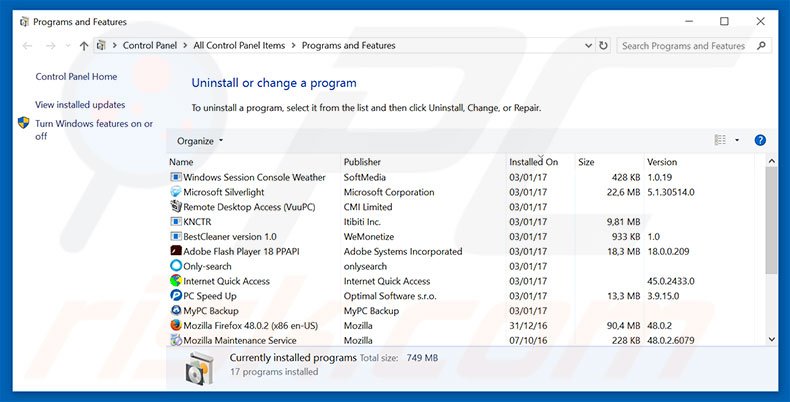Open the Control Panel Home link
This screenshot has height=402, width=790.
coord(76,77)
